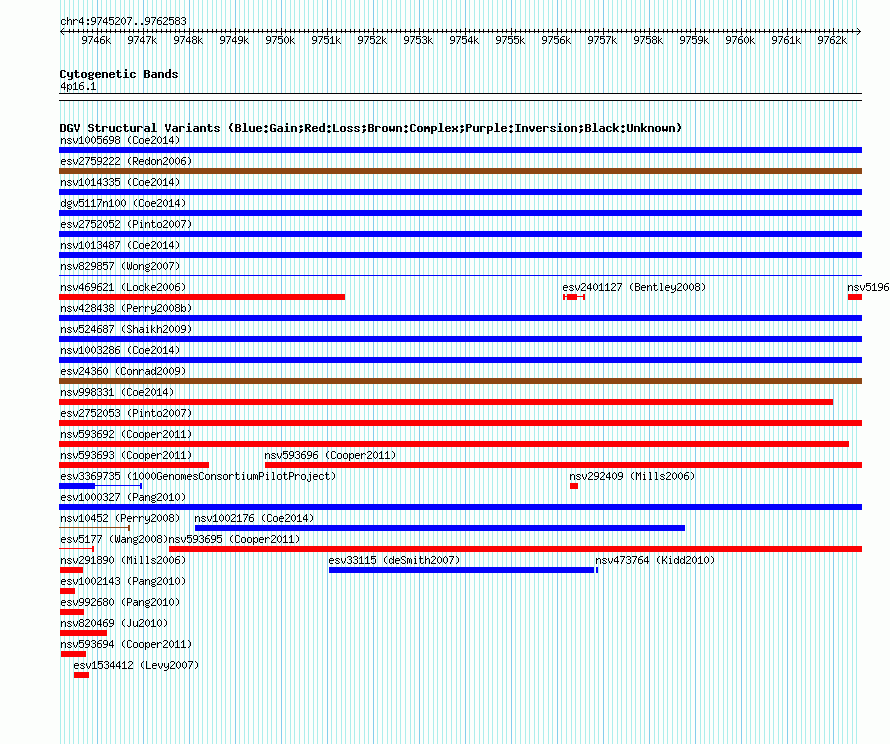Click the 4p16.1 band label
Viewport: 890px width, 744px height.
tap(78, 86)
